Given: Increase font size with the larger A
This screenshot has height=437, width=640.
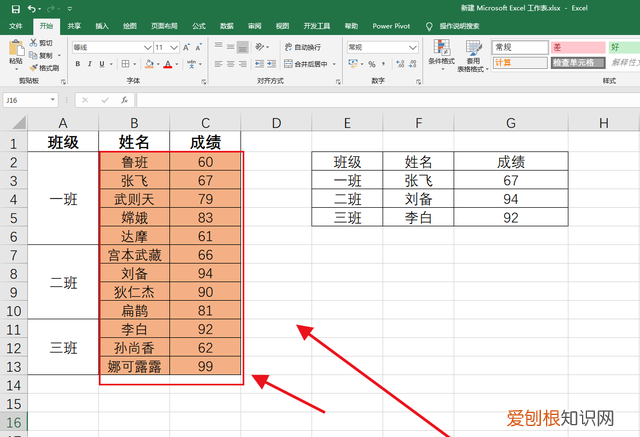Looking at the screenshot, I should point(187,47).
